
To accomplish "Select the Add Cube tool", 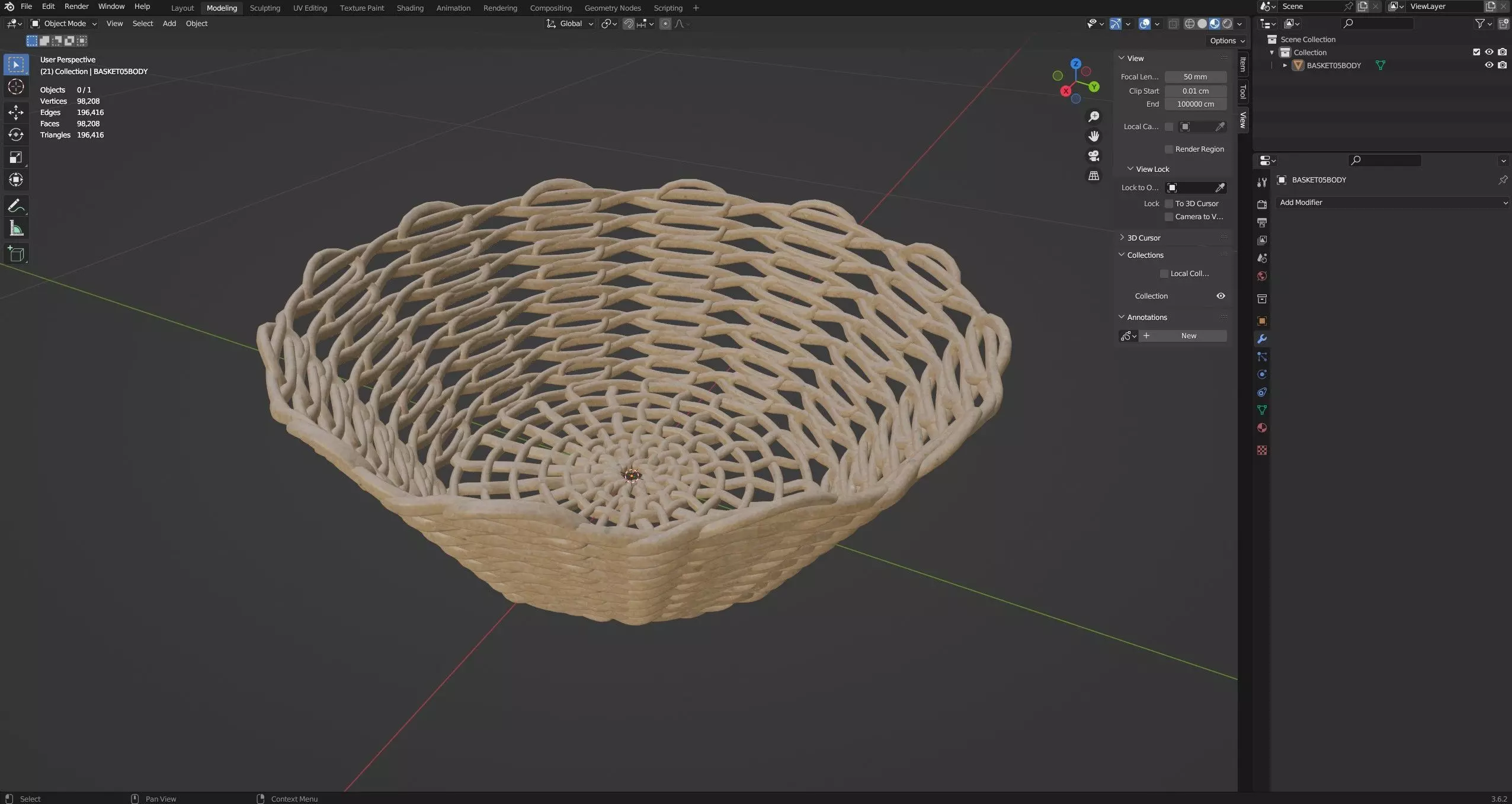I will tap(16, 254).
